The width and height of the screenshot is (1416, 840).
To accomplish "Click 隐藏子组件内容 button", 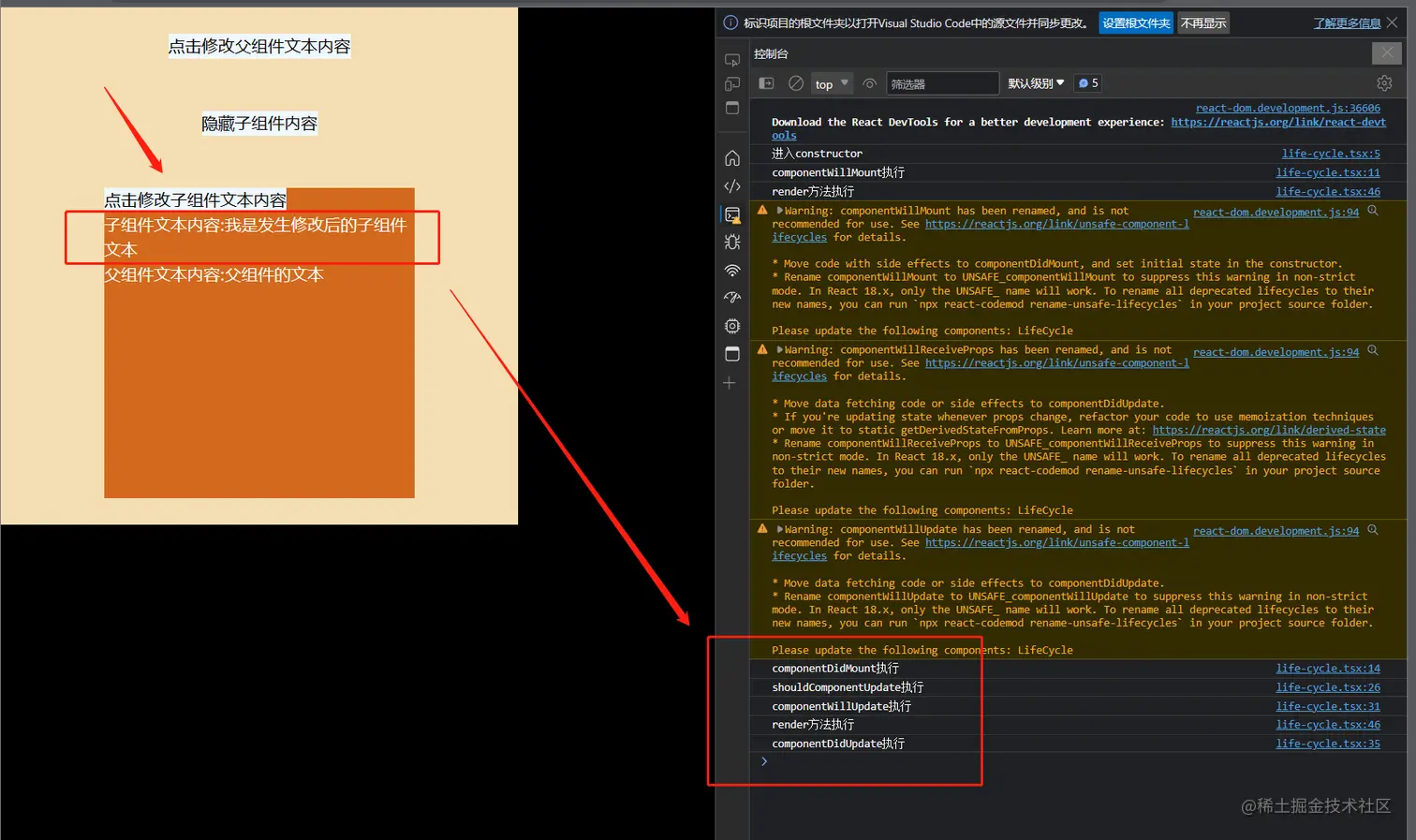I will point(259,124).
